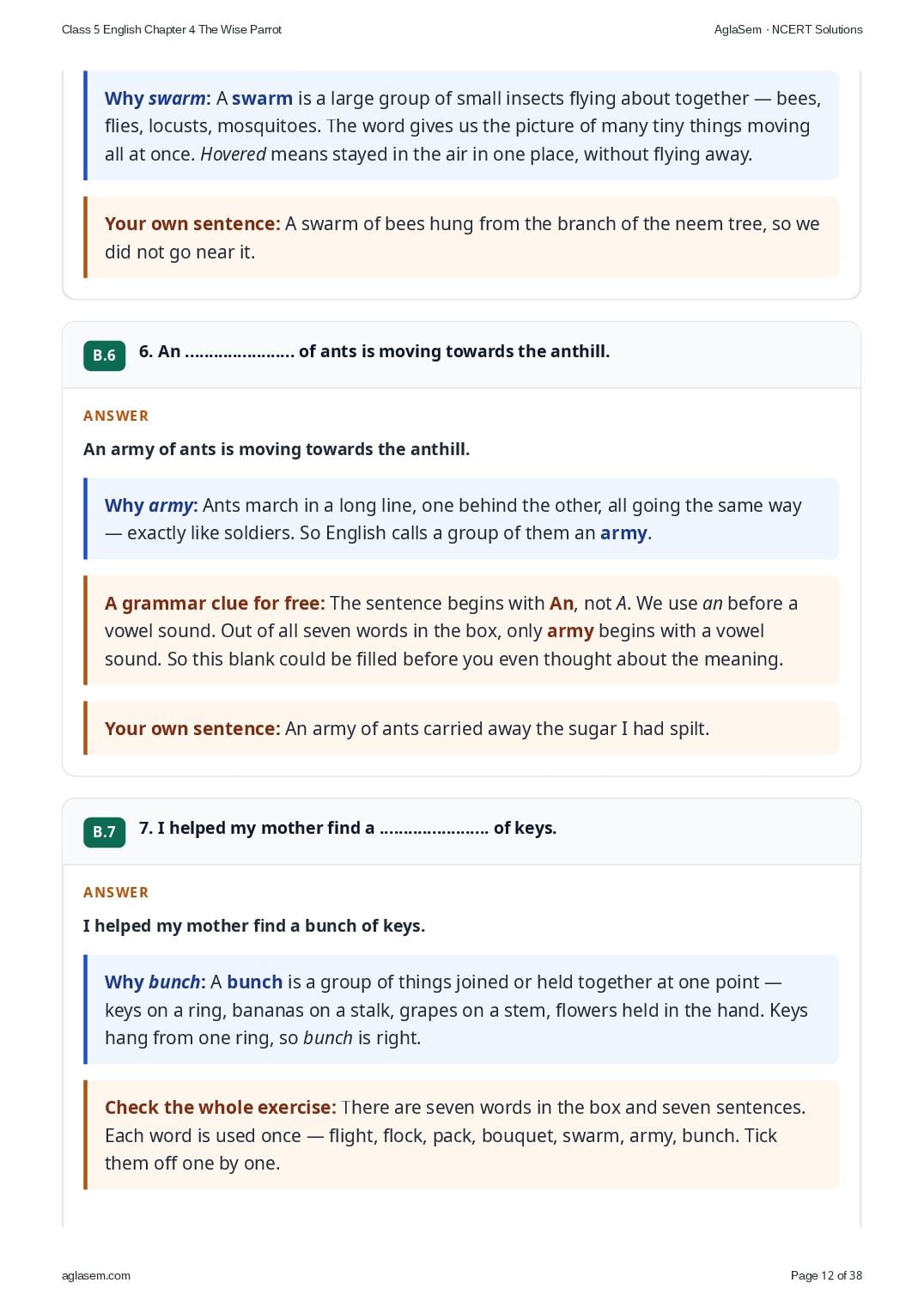The image size is (924, 1307).
Task: Click the bold word 'swarm' in the blue box
Action: pyautogui.click(x=262, y=99)
